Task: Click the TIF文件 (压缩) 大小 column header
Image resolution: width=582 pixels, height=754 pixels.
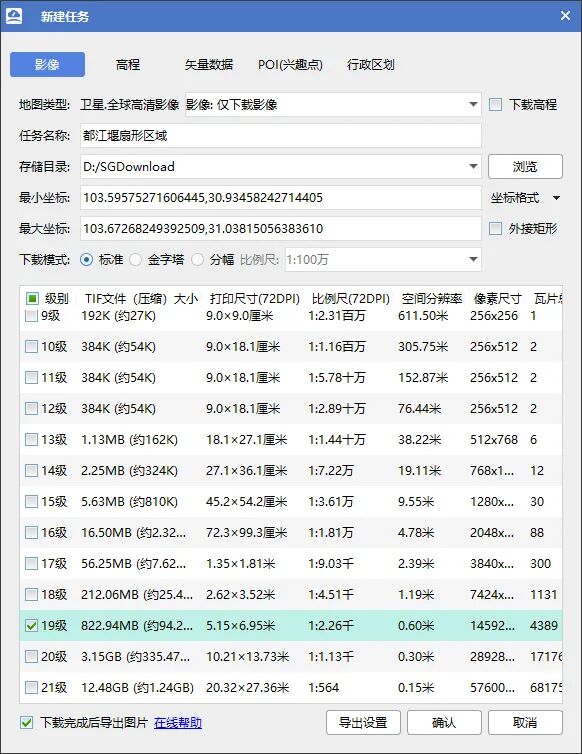Action: click(x=141, y=299)
